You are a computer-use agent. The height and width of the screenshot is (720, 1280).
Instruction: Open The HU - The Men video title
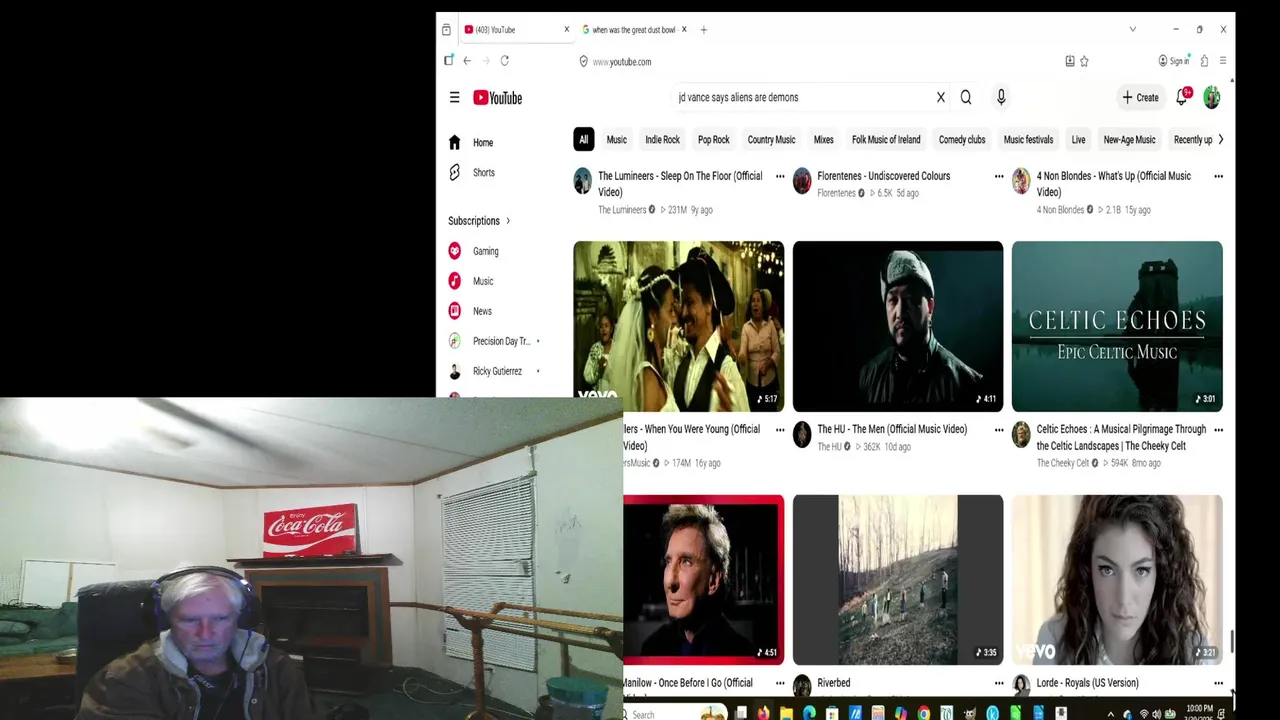pyautogui.click(x=892, y=429)
